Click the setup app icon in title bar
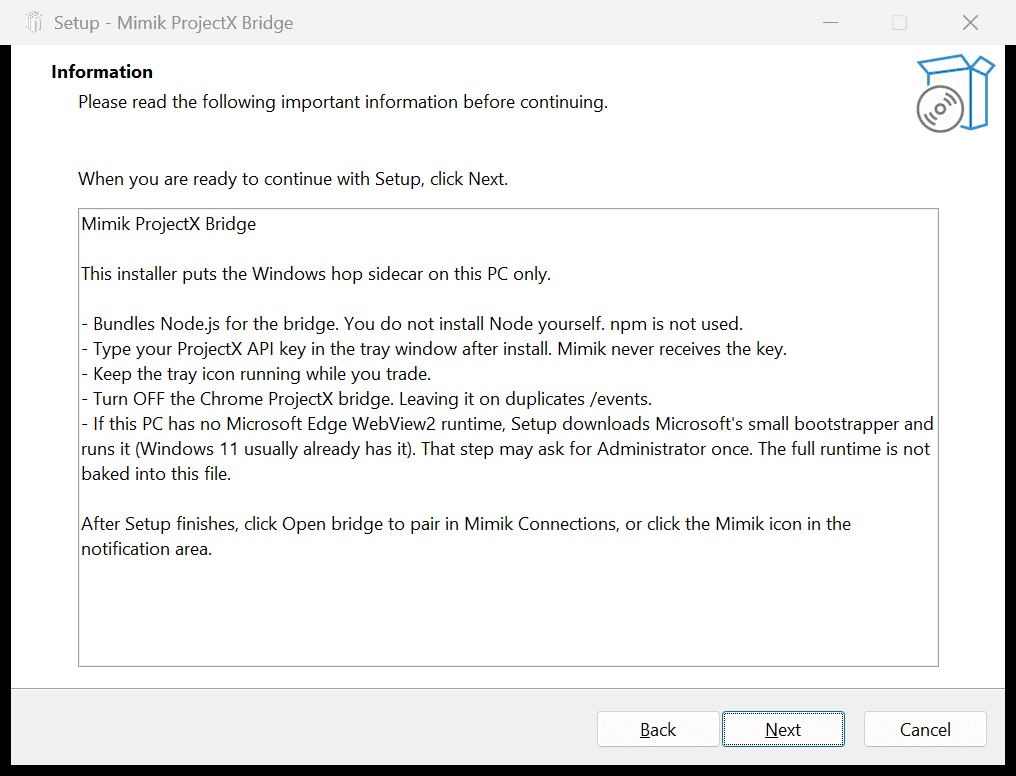 click(34, 23)
